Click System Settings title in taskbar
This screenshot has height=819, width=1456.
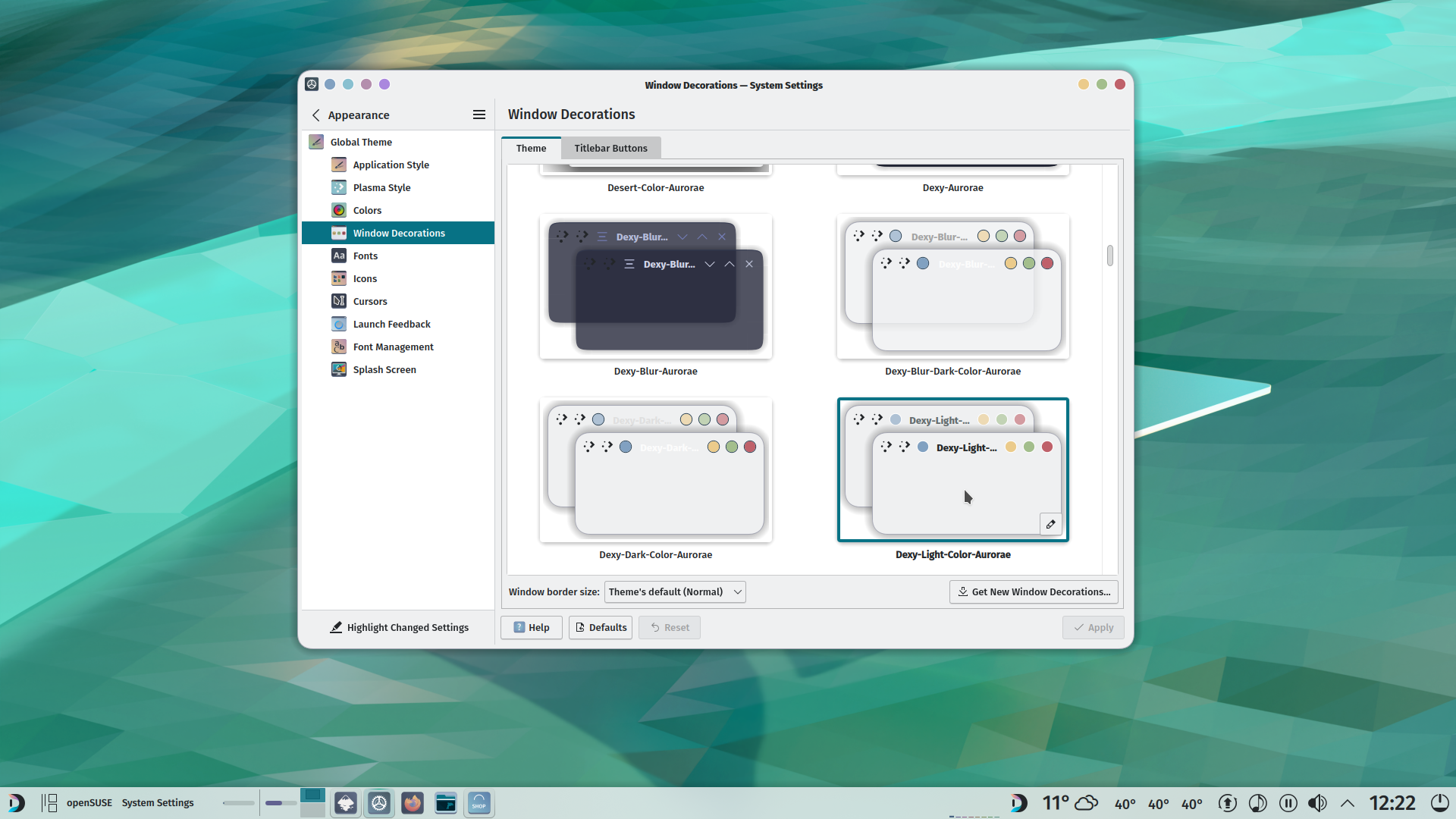pyautogui.click(x=158, y=802)
